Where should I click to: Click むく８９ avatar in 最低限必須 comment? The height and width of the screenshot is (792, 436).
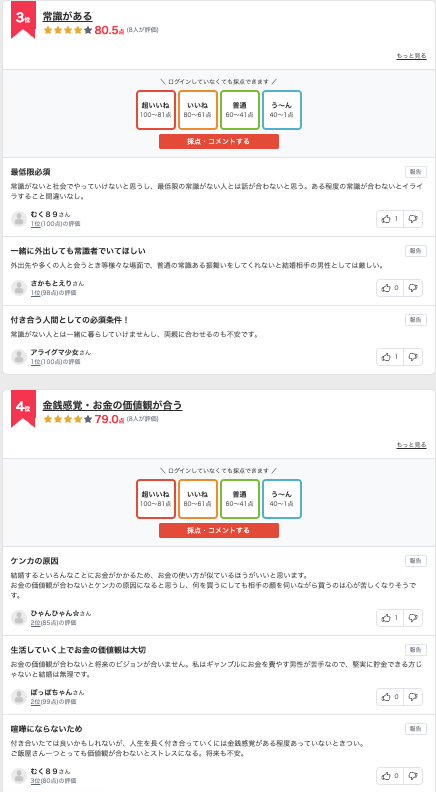coord(19,219)
